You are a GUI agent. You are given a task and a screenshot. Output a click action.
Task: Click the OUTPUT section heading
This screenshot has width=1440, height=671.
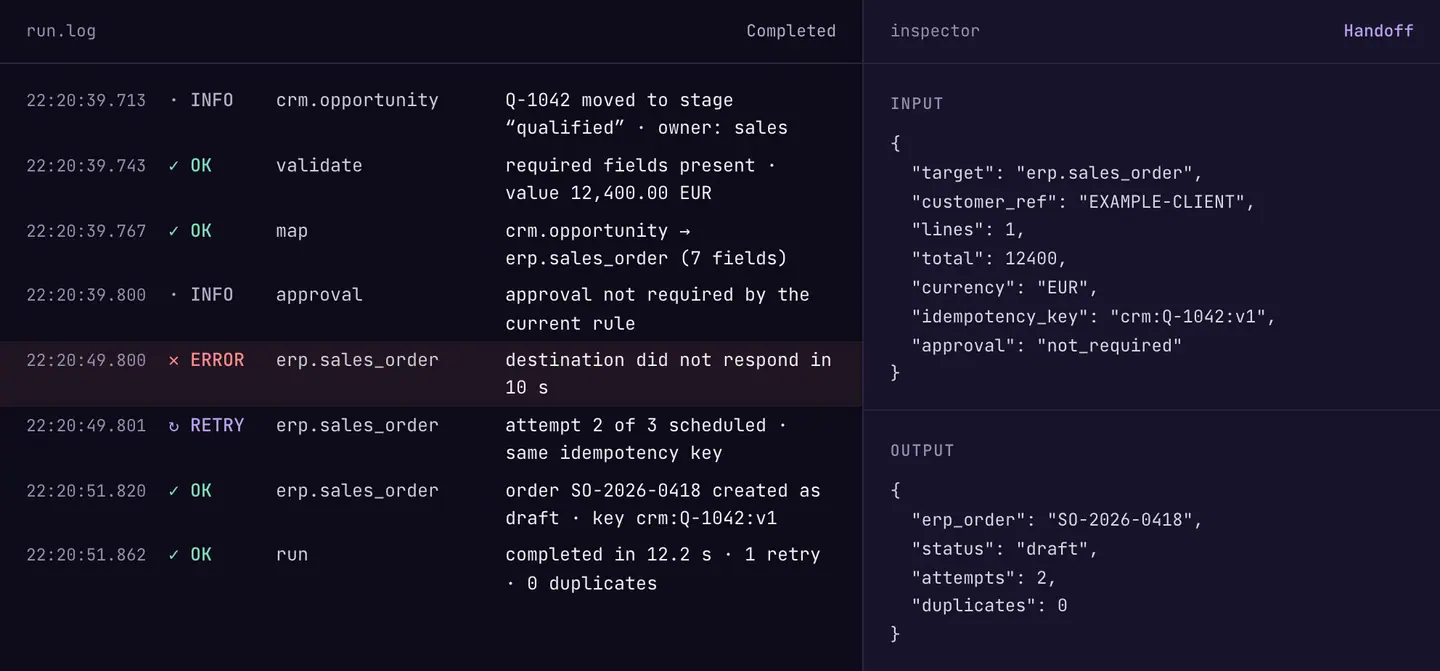[x=922, y=451]
